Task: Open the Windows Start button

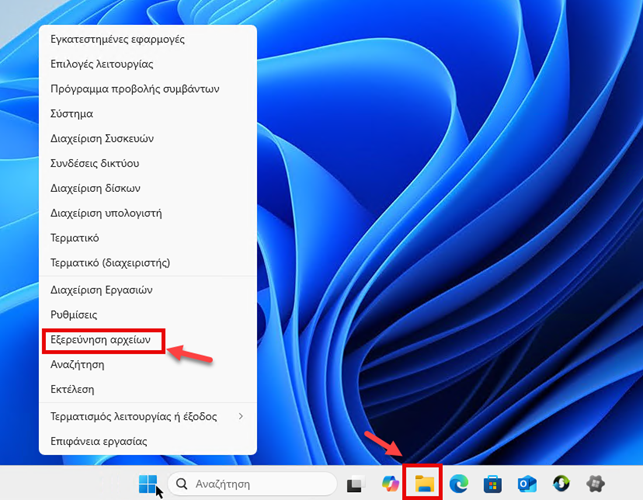Action: 148,484
